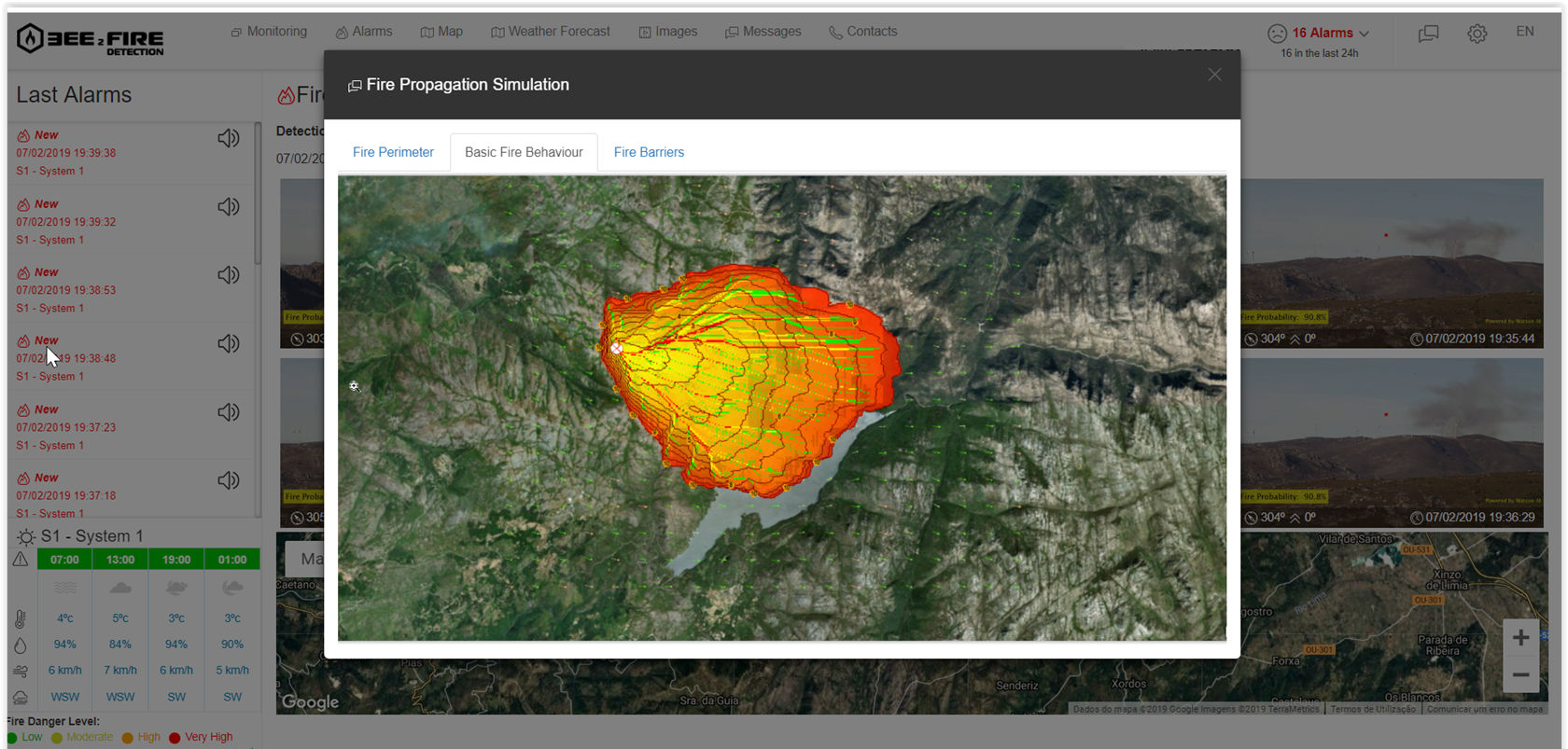Viewport: 1568px width, 749px height.
Task: Click the sad face alarm status icon
Action: click(x=1277, y=34)
